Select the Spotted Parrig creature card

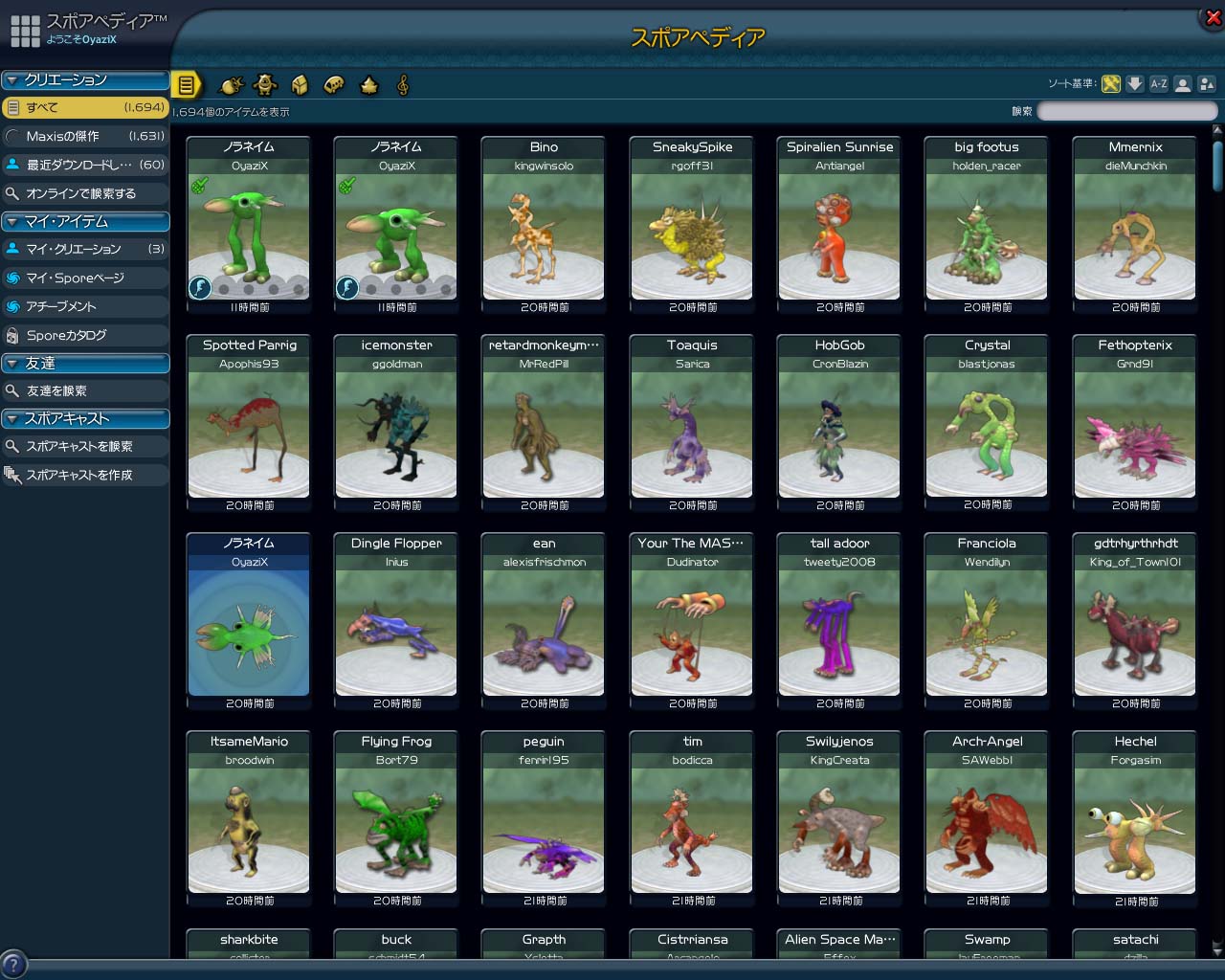pyautogui.click(x=249, y=423)
